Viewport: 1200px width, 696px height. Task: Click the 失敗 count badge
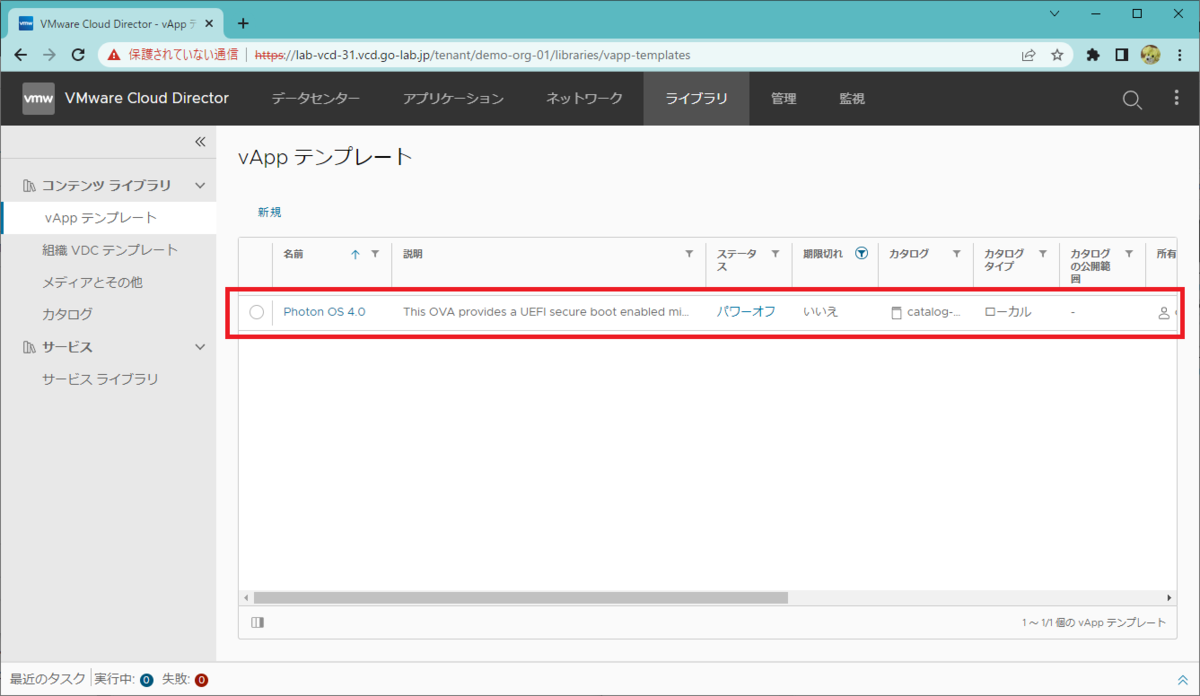201,680
